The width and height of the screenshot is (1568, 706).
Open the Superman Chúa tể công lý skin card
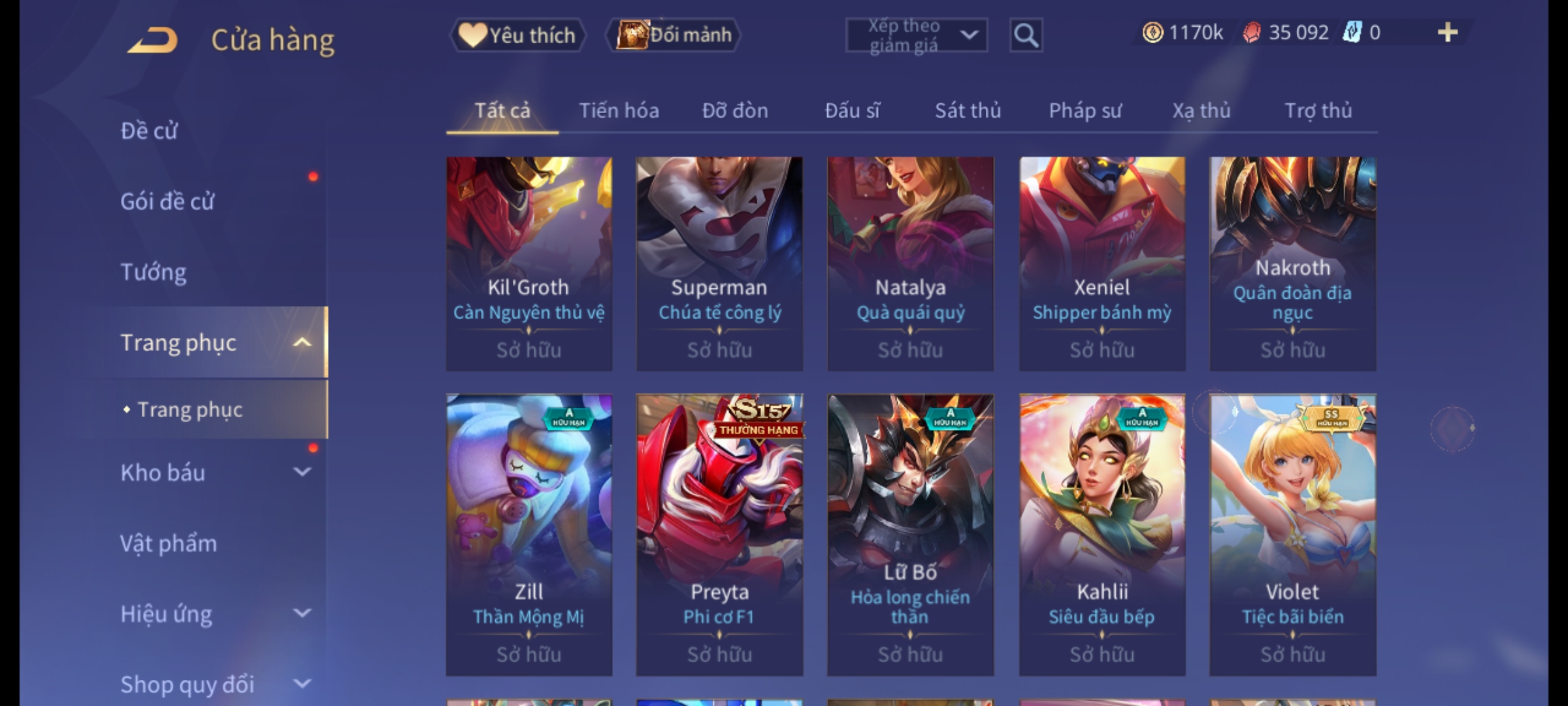pos(719,264)
